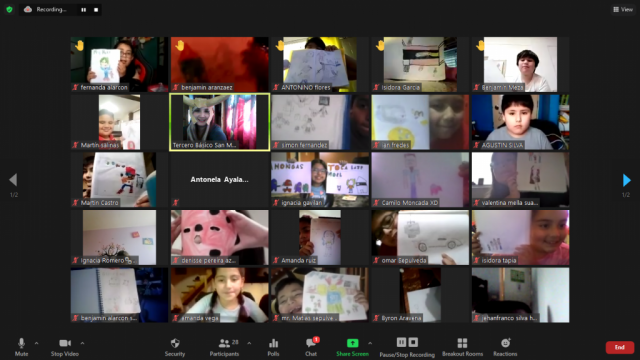Expand Share Screen options arrow
Viewport: 640px width, 360px height.
370,343
